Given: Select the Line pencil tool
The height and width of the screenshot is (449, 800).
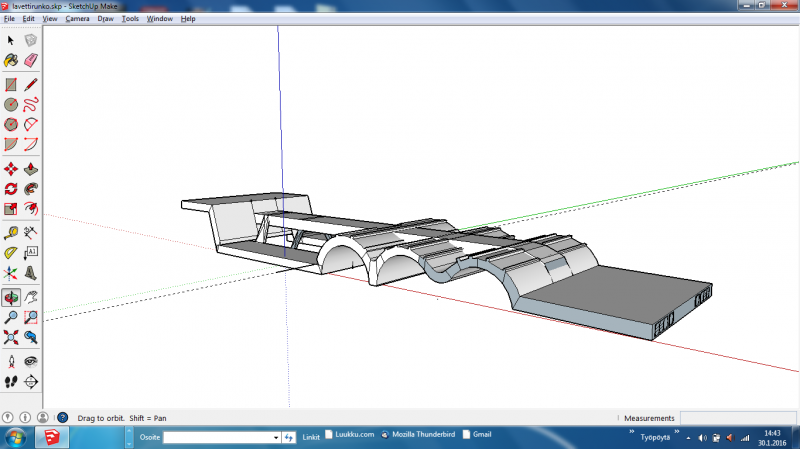Looking at the screenshot, I should point(31,85).
